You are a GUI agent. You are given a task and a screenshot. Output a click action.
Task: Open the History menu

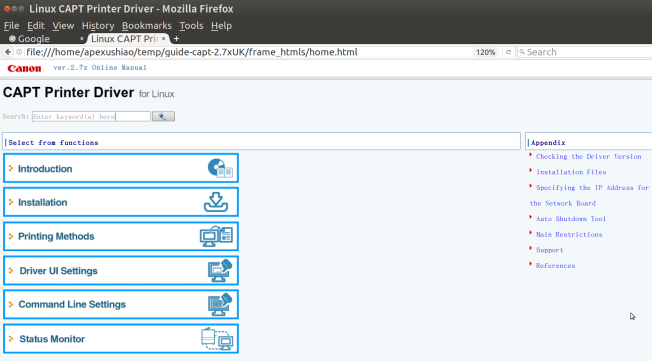pyautogui.click(x=98, y=26)
